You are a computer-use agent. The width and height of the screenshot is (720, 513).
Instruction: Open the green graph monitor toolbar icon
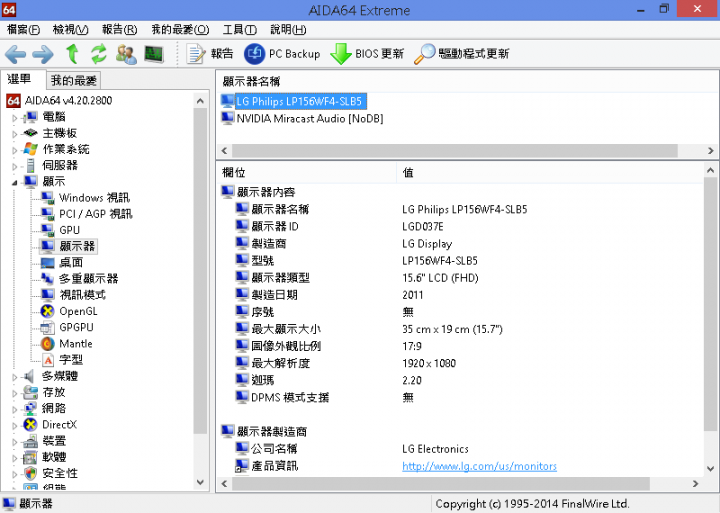coord(154,54)
